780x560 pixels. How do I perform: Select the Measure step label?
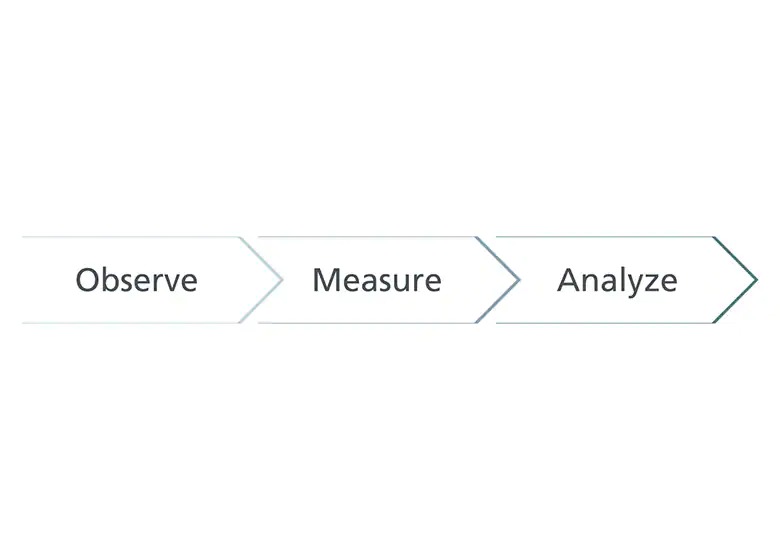(x=377, y=280)
